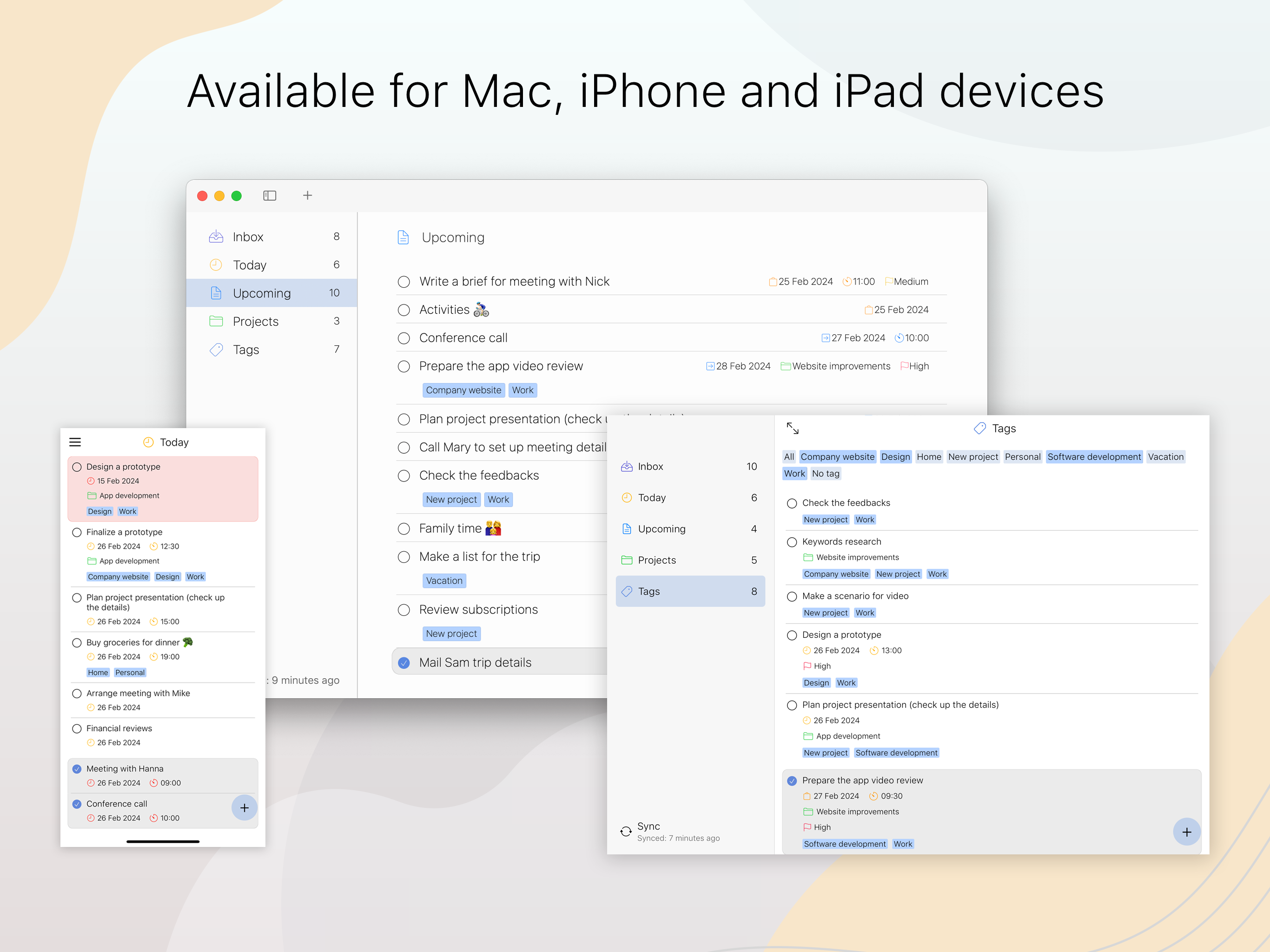The height and width of the screenshot is (952, 1270).
Task: Uncheck 'Meeting with Hanna' in iPhone list
Action: (x=77, y=769)
